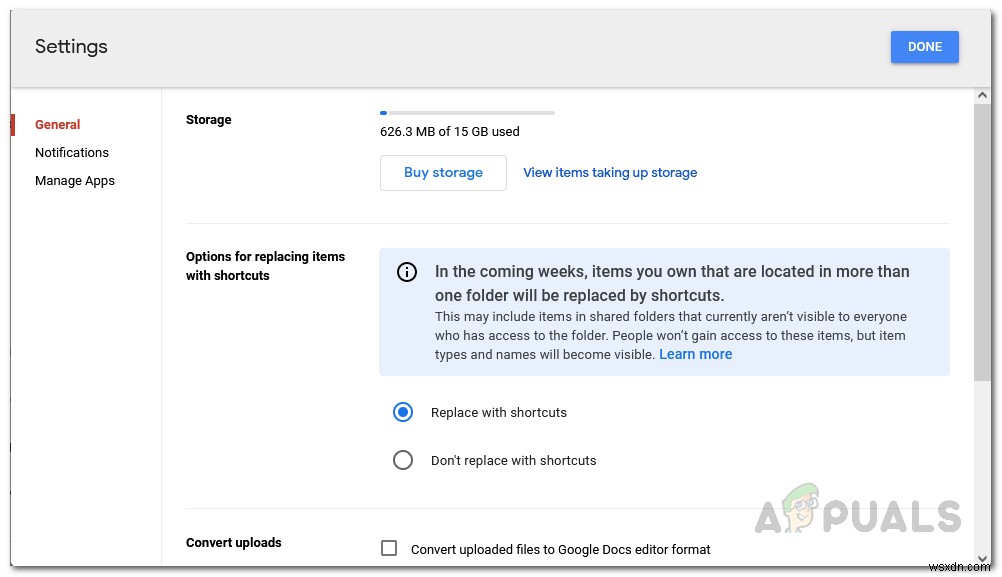Open the Manage Apps section

tap(75, 181)
